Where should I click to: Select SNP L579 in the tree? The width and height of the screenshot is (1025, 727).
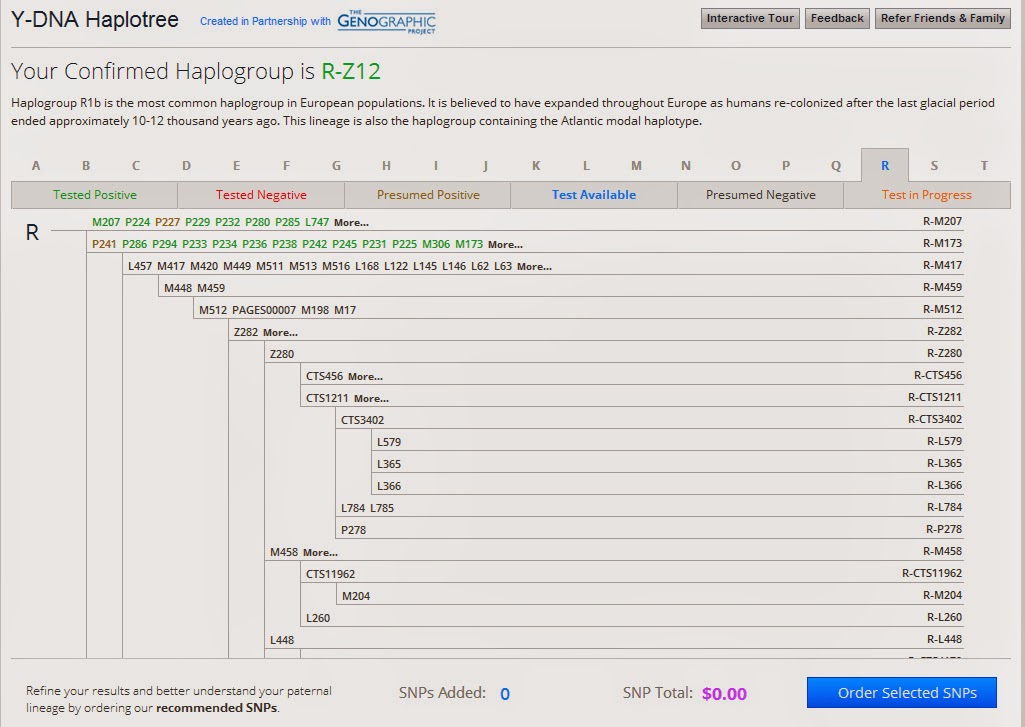pos(389,443)
